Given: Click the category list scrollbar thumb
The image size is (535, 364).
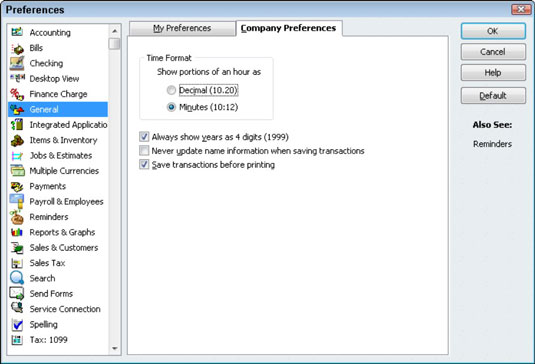Looking at the screenshot, I should [115, 44].
